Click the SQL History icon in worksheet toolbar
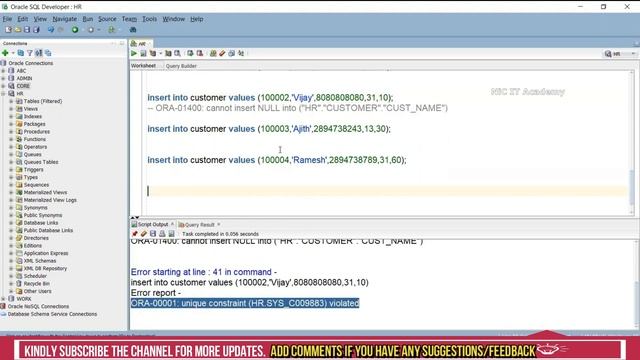 [231, 53]
